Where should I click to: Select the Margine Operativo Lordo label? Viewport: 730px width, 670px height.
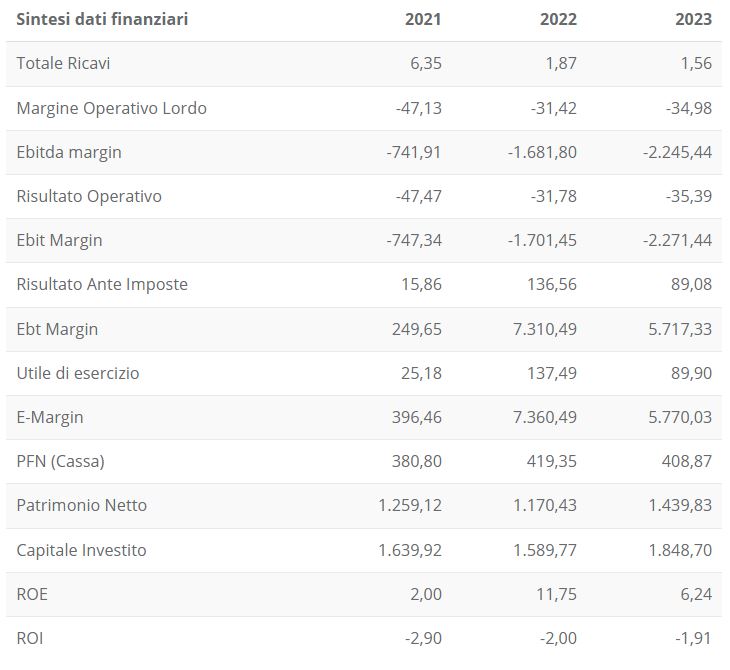pyautogui.click(x=112, y=108)
